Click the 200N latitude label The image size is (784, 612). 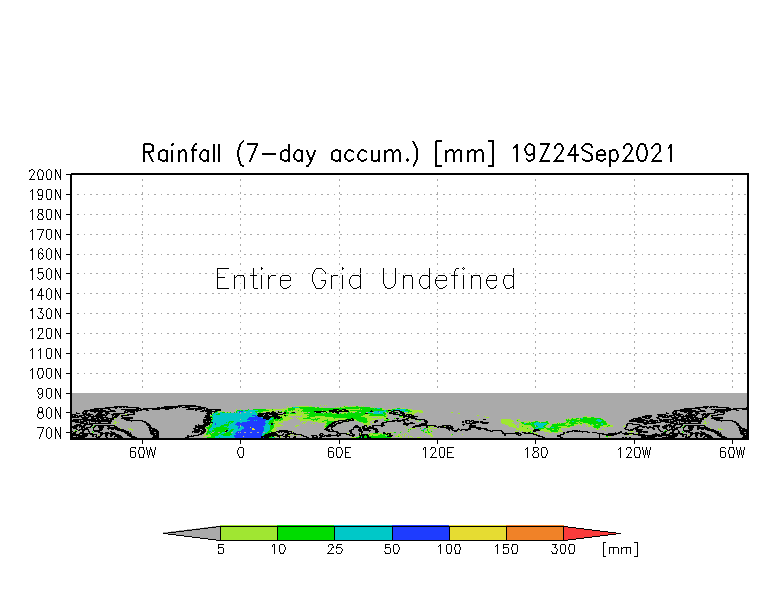click(x=45, y=175)
